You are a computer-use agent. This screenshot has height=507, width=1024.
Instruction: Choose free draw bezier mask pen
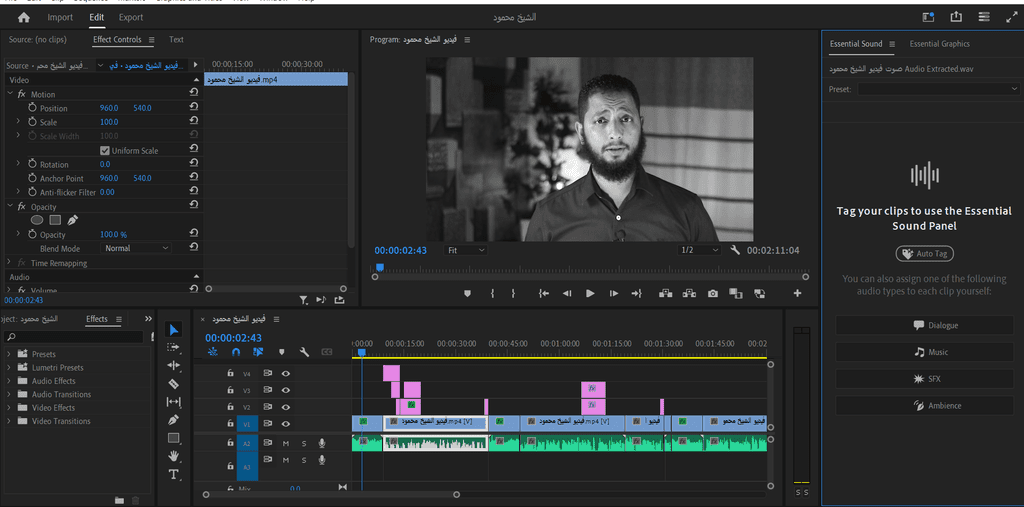[72, 220]
